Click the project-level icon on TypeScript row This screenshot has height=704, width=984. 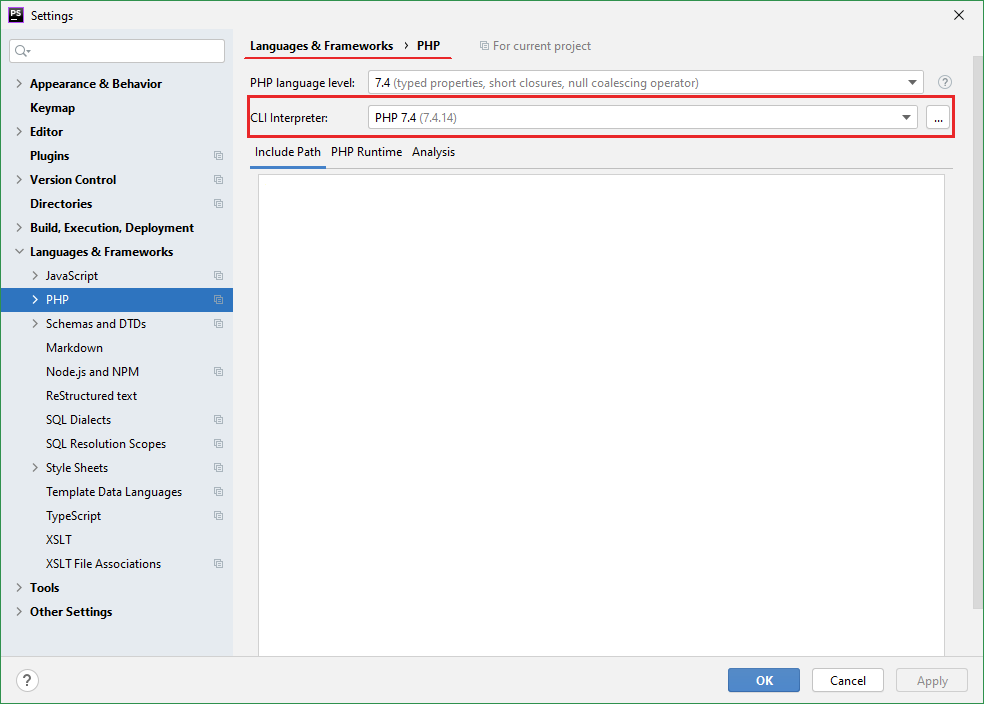(x=218, y=516)
